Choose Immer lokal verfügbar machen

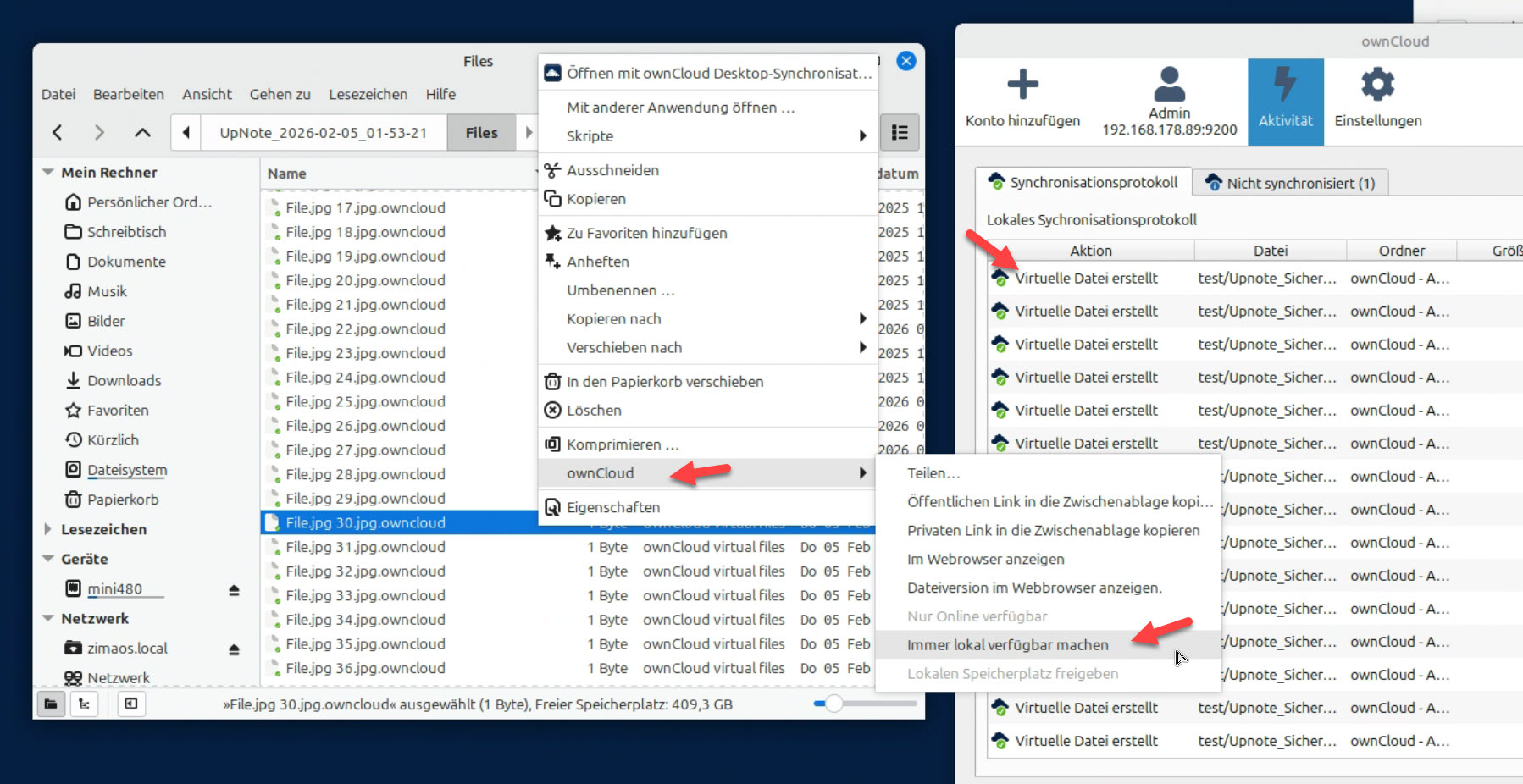(x=1007, y=645)
